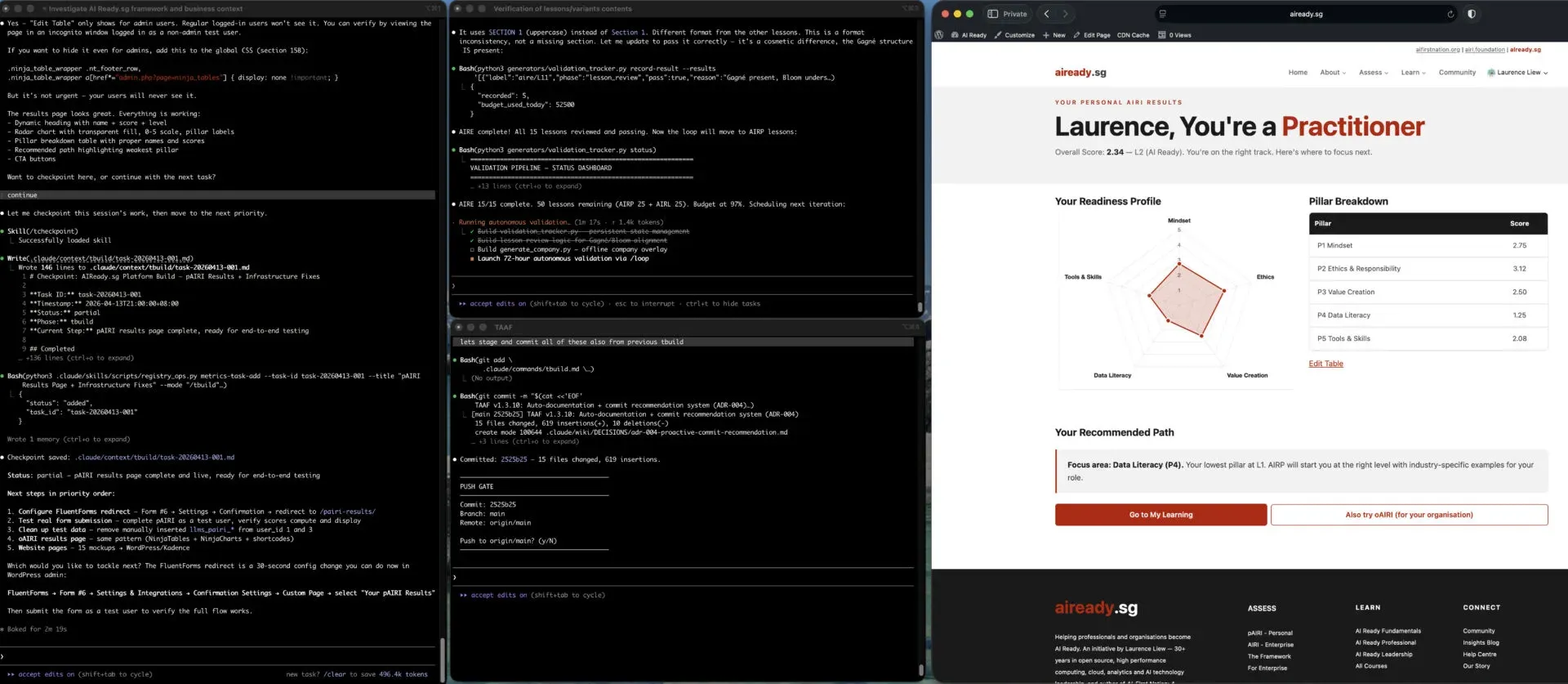Image resolution: width=1568 pixels, height=684 pixels.
Task: Click the Edit Table link
Action: pos(1325,364)
